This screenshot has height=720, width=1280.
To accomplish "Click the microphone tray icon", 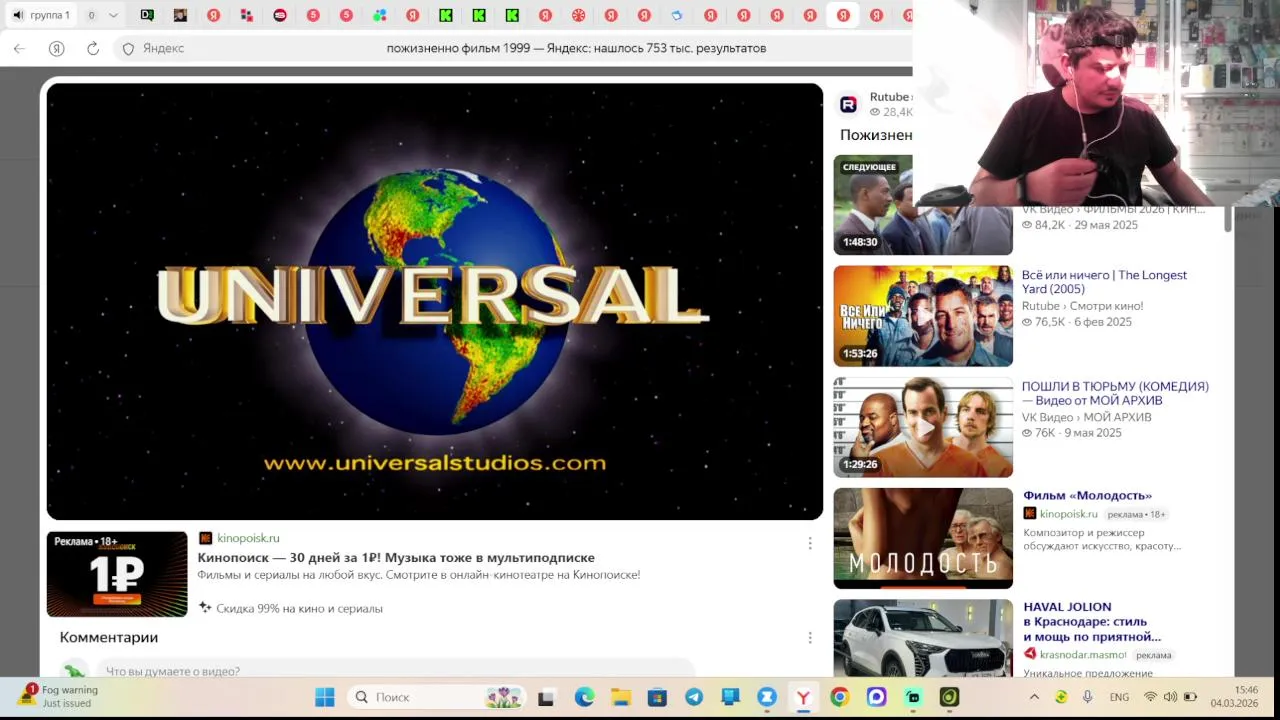I will (x=1087, y=697).
